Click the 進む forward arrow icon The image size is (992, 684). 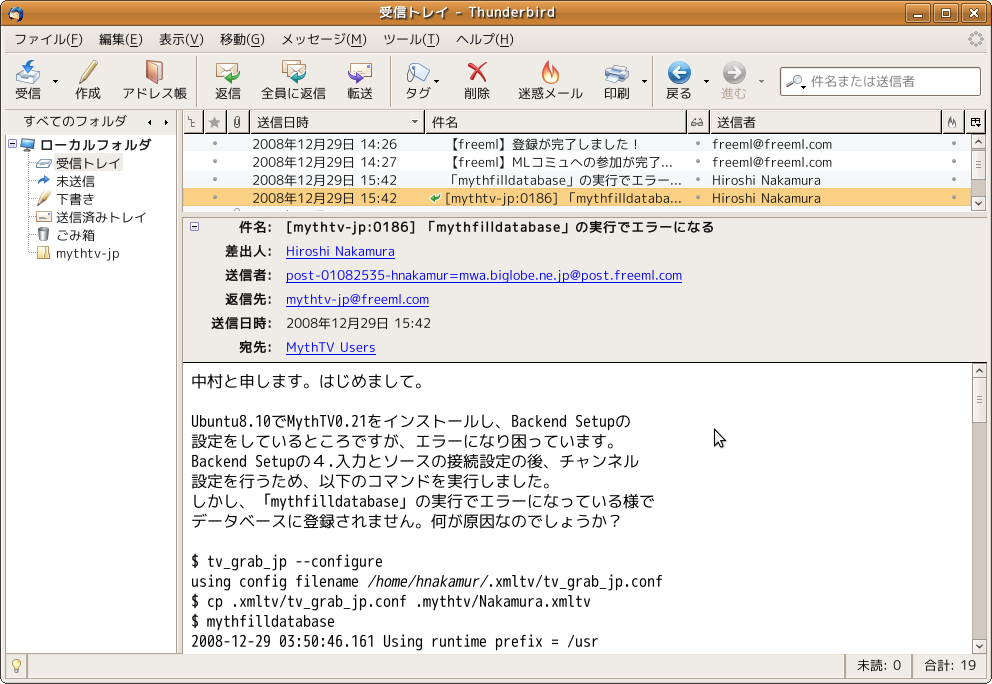click(x=734, y=73)
